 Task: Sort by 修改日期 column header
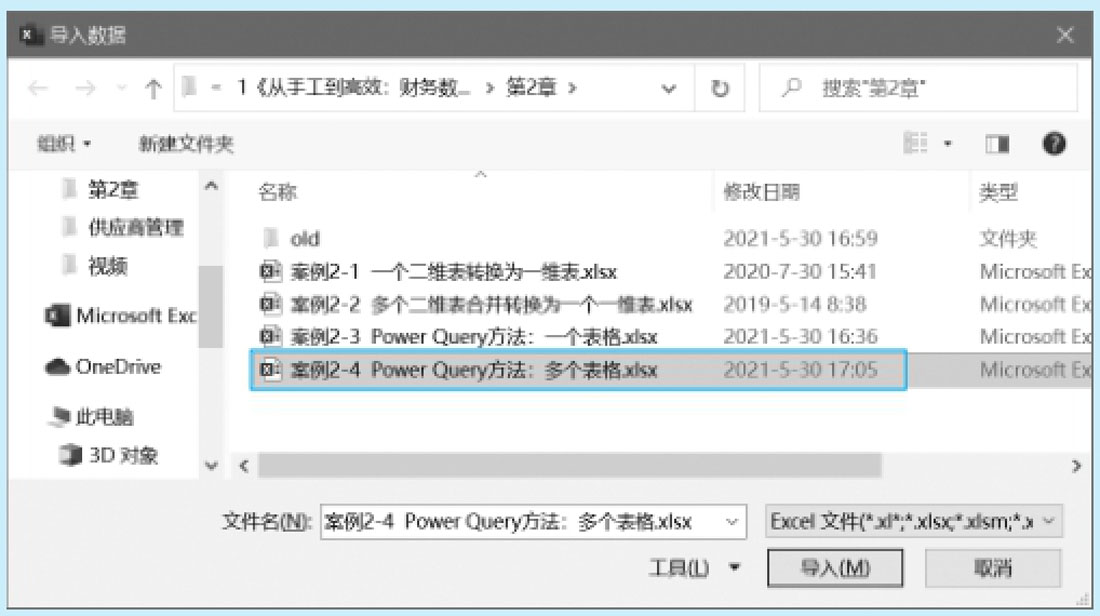click(x=761, y=192)
